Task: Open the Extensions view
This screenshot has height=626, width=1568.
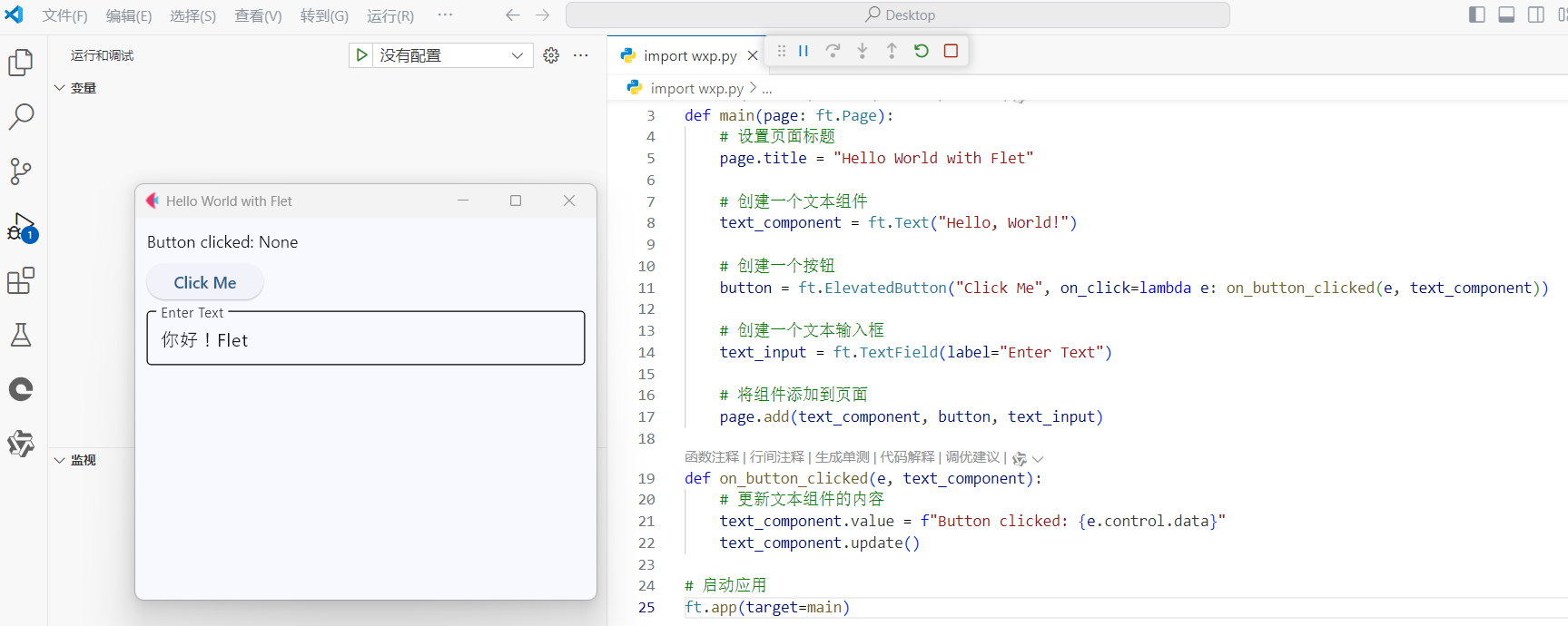Action: coord(21,281)
